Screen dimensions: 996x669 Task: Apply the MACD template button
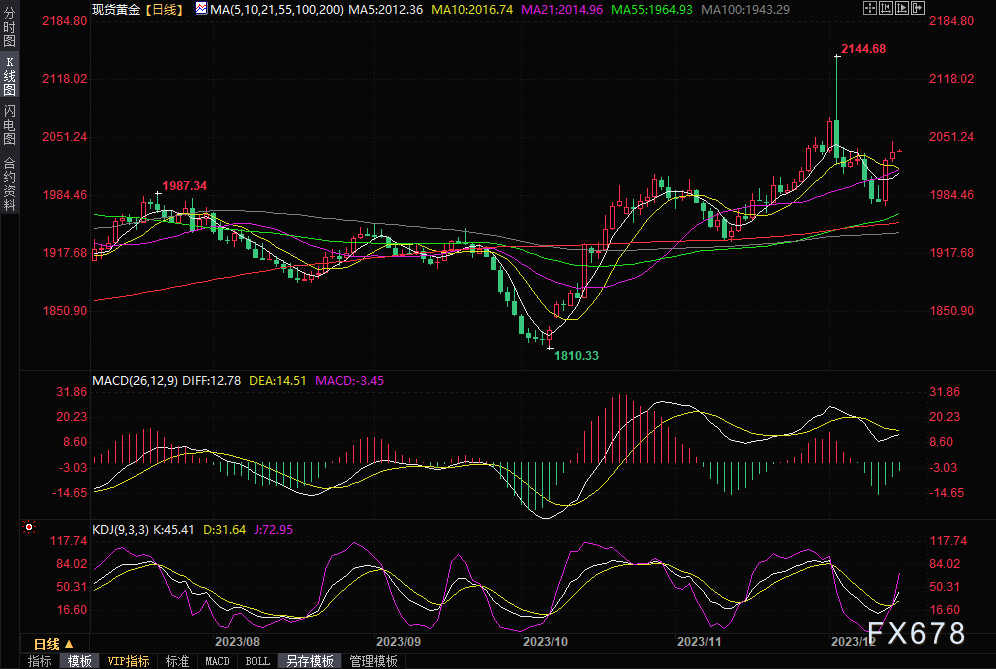(x=217, y=661)
